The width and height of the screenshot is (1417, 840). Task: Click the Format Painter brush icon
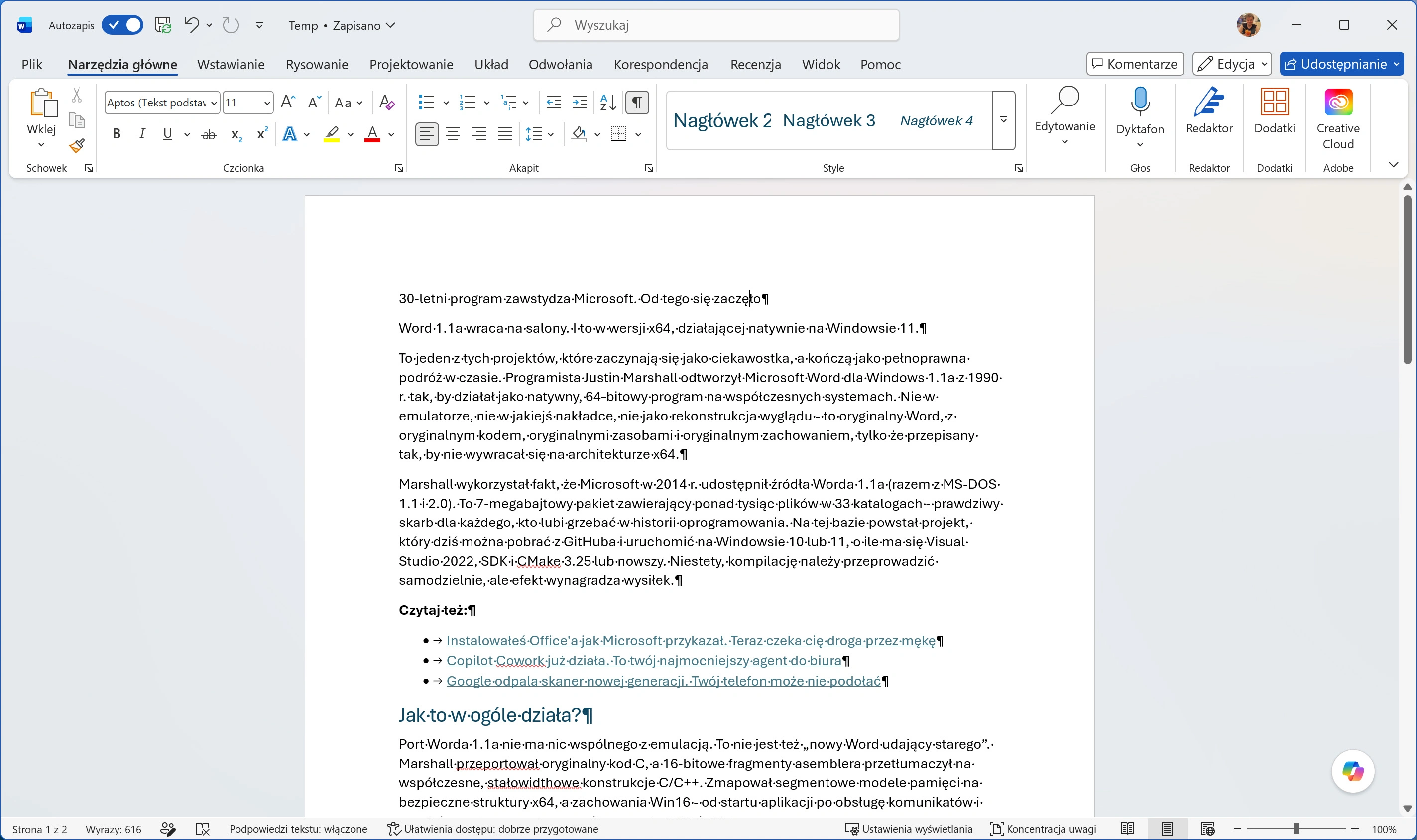pyautogui.click(x=77, y=146)
